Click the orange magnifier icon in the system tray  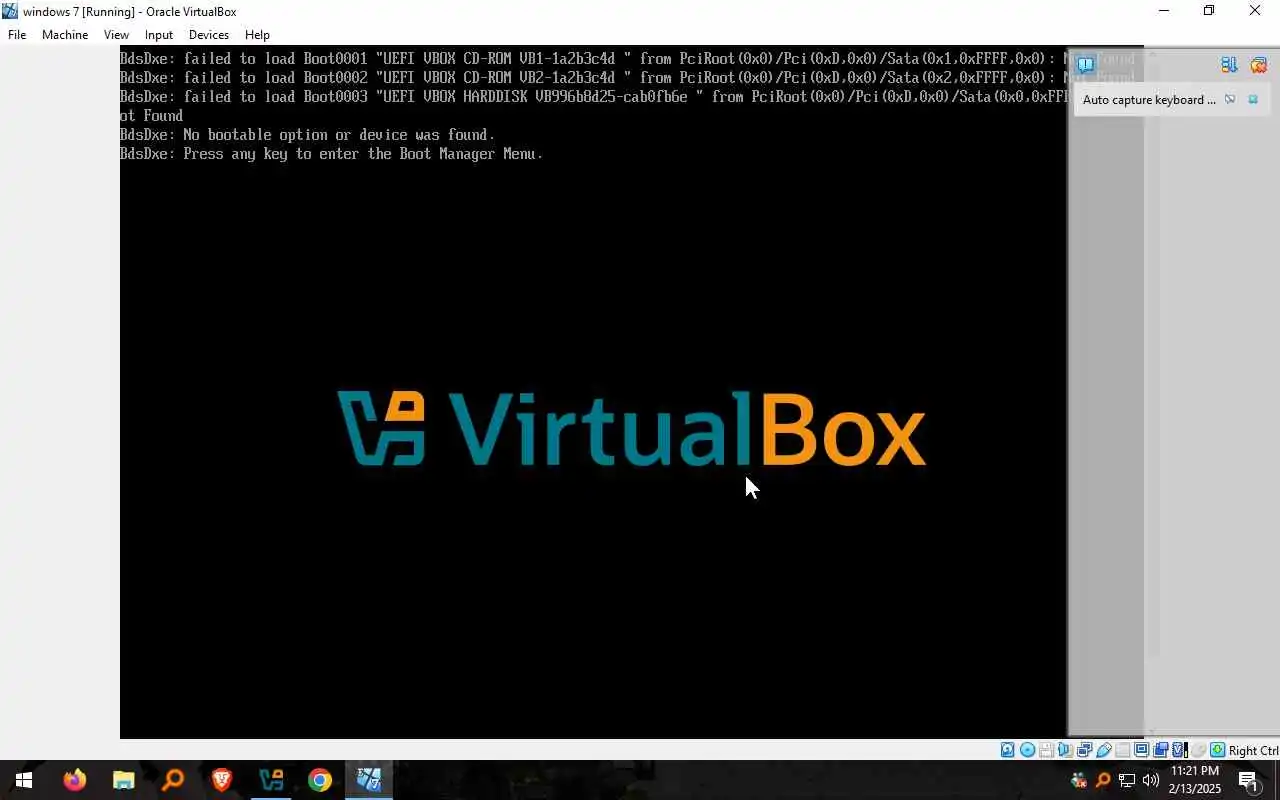[x=1103, y=780]
